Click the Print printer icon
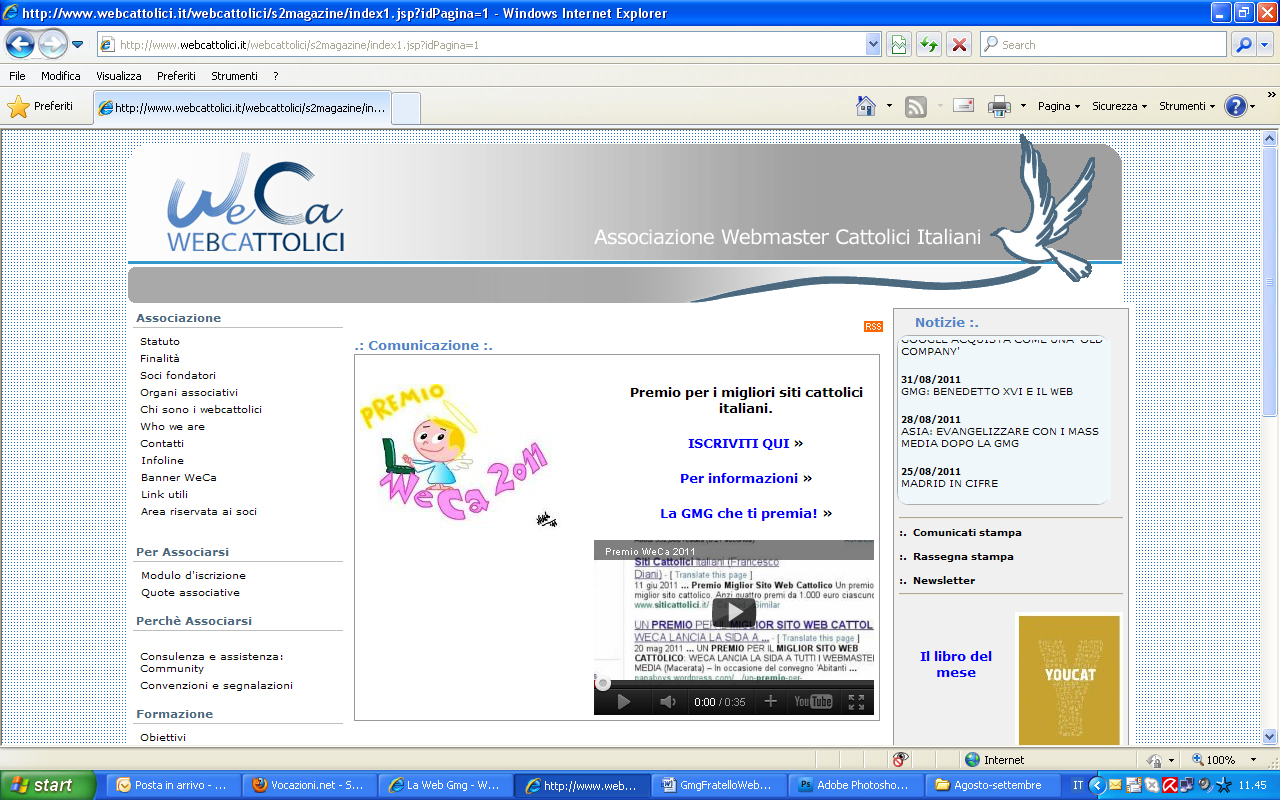 coord(999,106)
